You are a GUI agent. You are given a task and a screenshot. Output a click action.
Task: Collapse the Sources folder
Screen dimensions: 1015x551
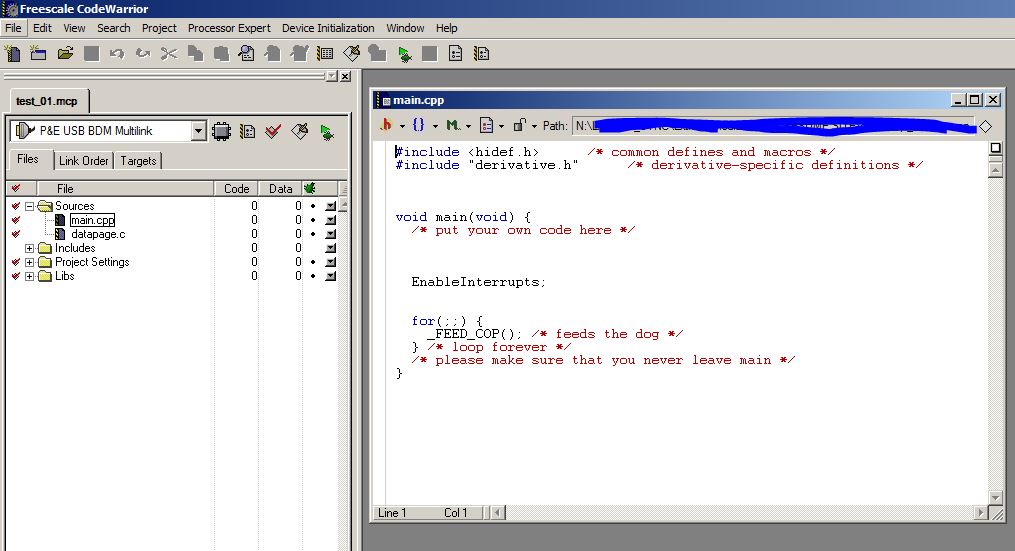[29, 206]
